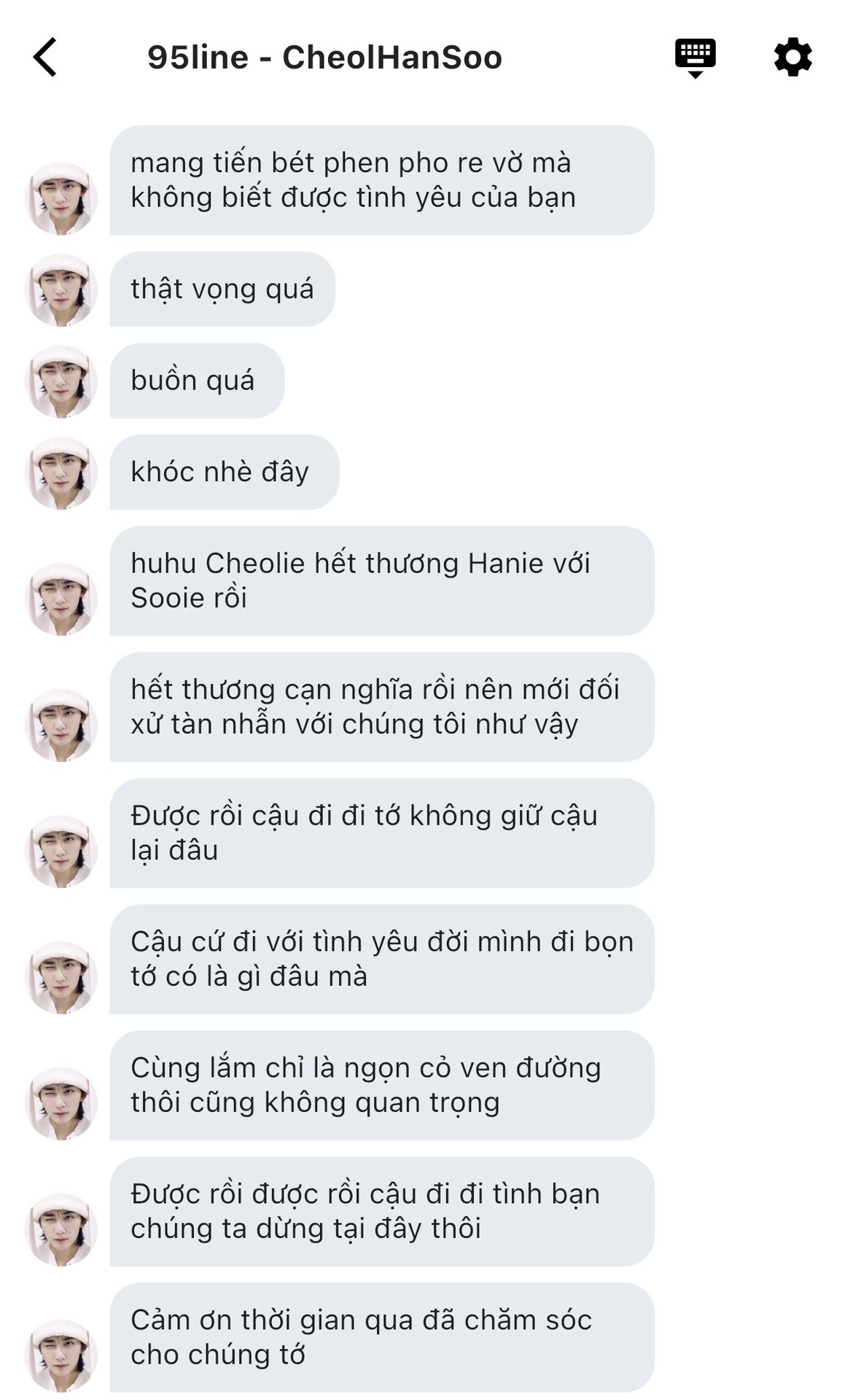Tap avatar beside 'mang tiến bét phen' message
The width and height of the screenshot is (842, 1400).
61,198
